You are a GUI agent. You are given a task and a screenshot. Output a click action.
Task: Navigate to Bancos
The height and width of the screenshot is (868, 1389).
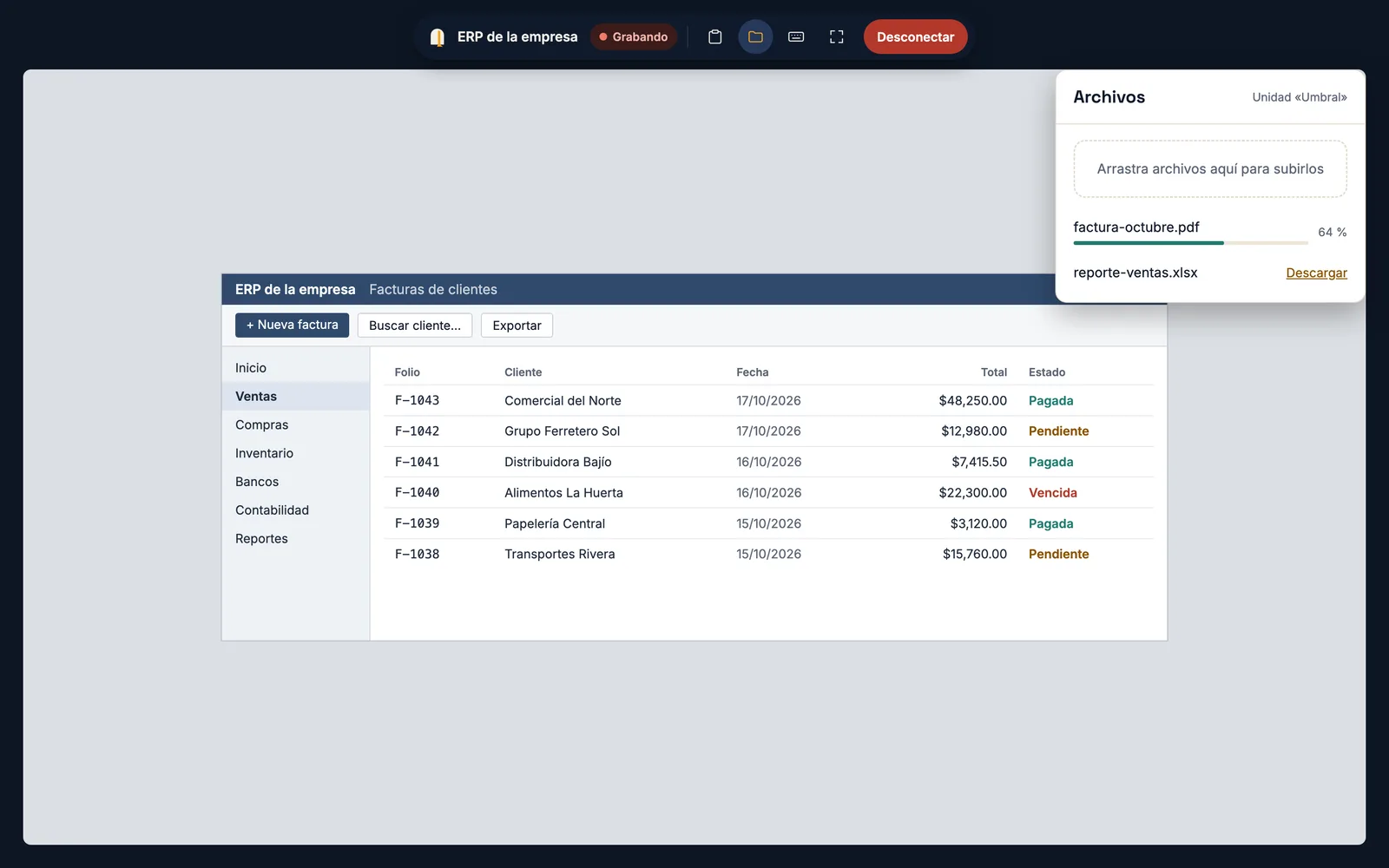coord(296,482)
